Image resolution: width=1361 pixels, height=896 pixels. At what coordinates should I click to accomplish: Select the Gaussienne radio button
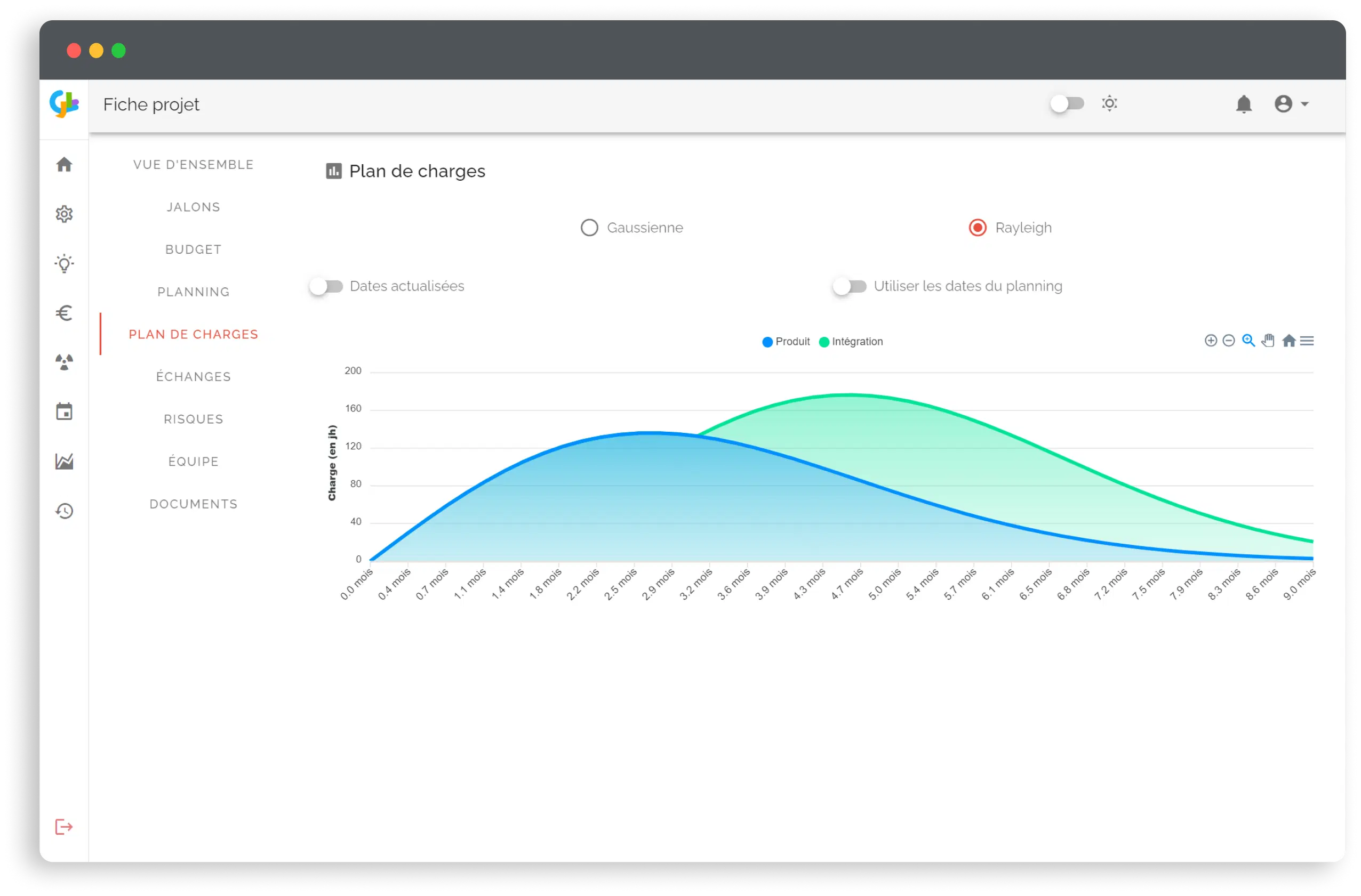coord(590,228)
